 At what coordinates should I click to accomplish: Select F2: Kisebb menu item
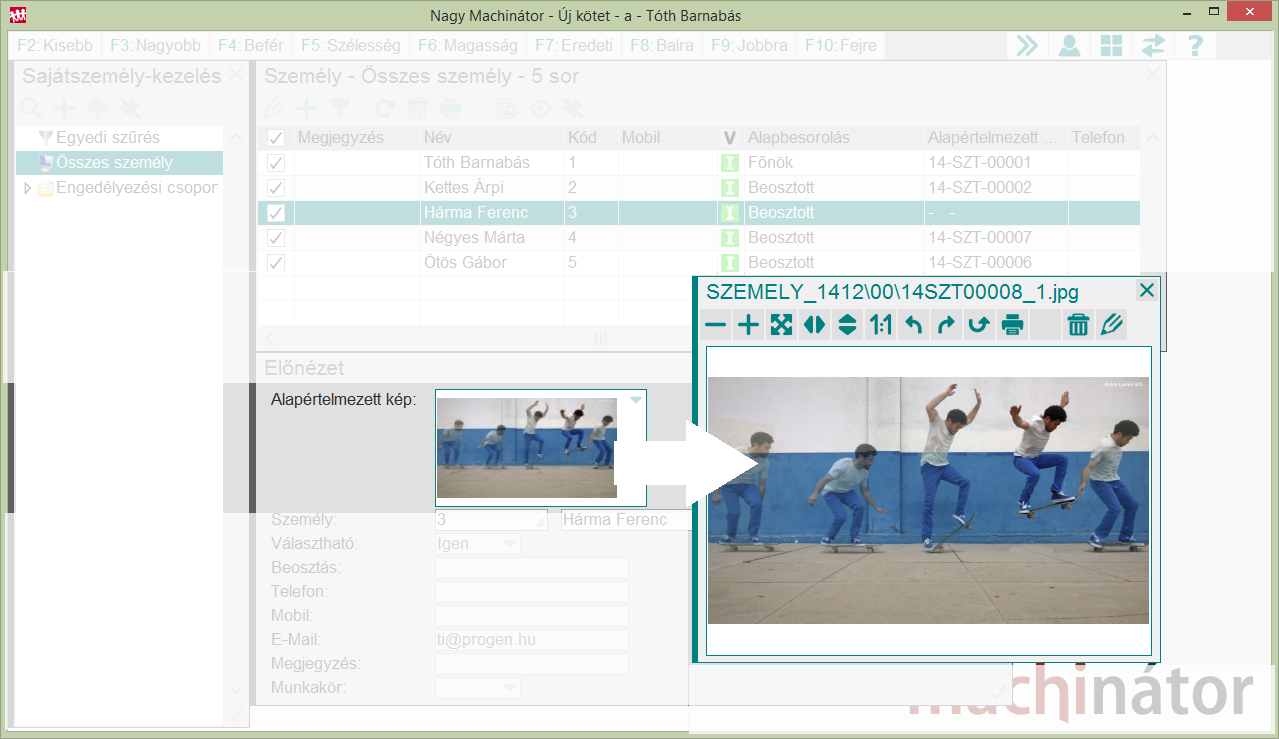tap(55, 45)
